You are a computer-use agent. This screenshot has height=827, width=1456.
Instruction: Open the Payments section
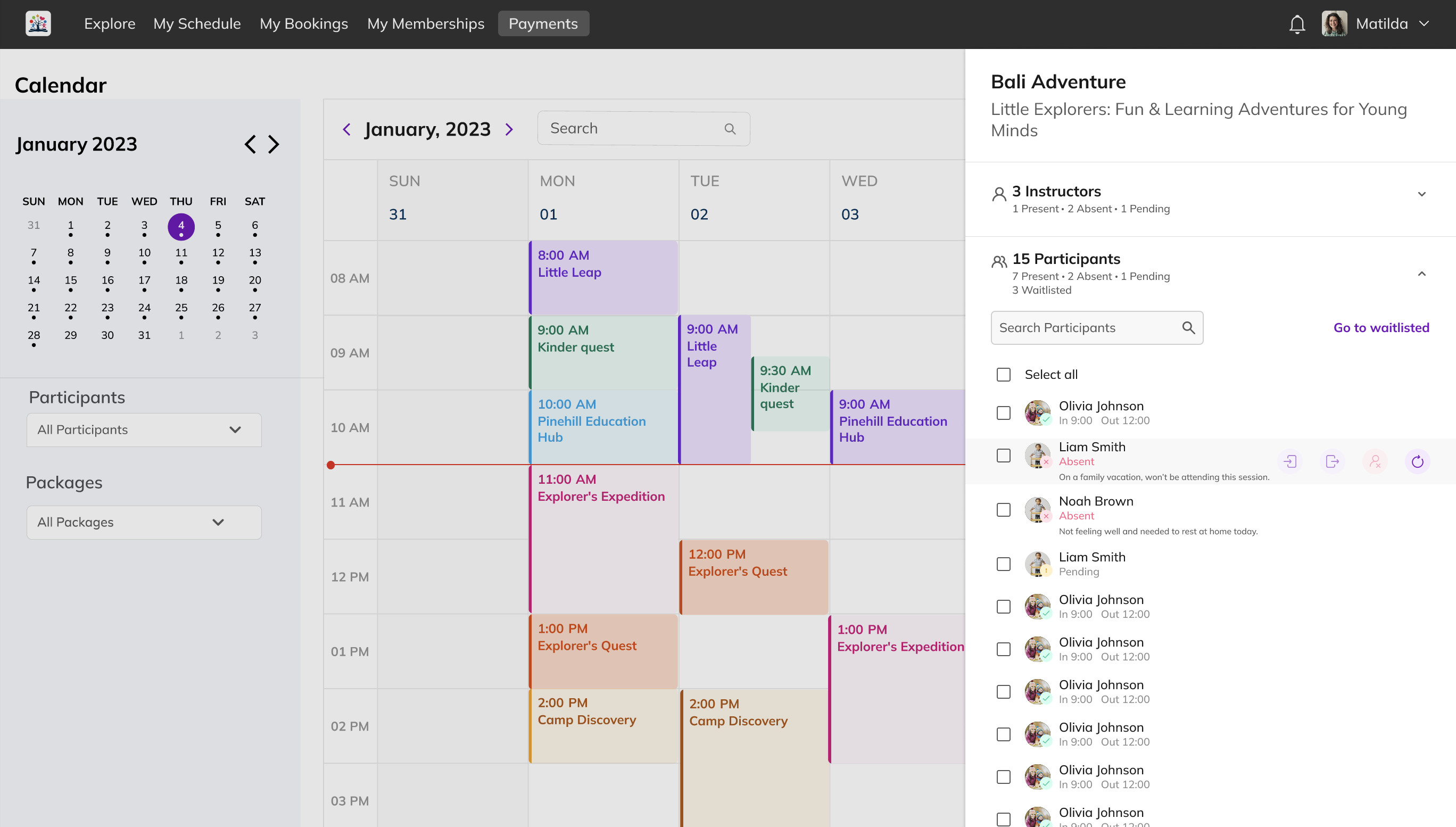tap(543, 23)
